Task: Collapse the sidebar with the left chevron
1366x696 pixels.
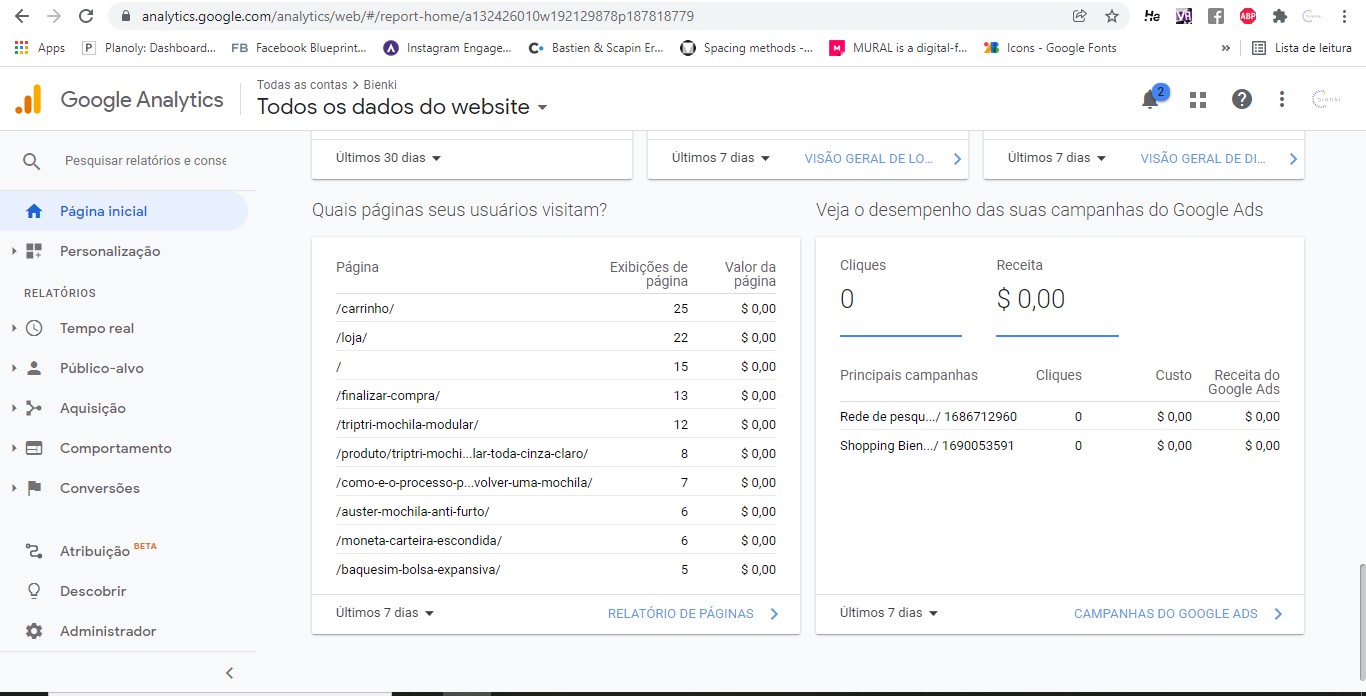Action: pos(229,673)
